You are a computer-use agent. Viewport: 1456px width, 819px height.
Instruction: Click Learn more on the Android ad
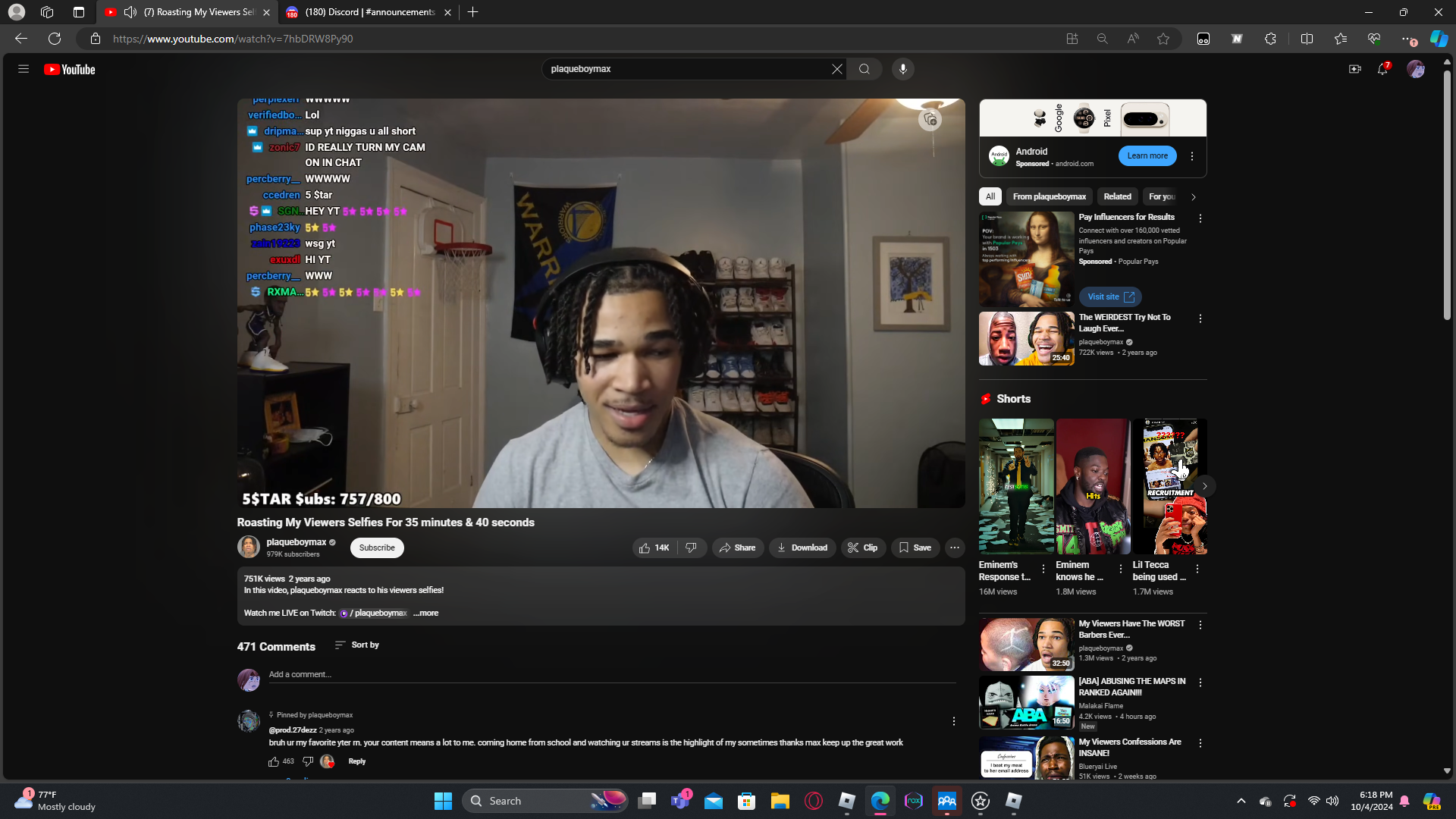click(1147, 156)
